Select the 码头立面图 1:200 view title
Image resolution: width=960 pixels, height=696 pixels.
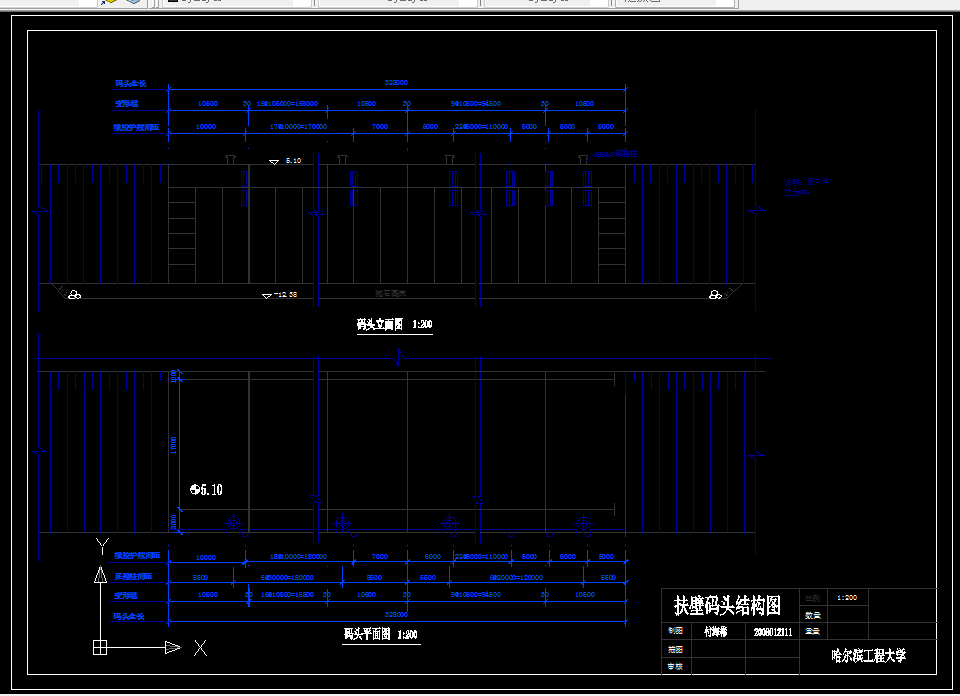(394, 324)
